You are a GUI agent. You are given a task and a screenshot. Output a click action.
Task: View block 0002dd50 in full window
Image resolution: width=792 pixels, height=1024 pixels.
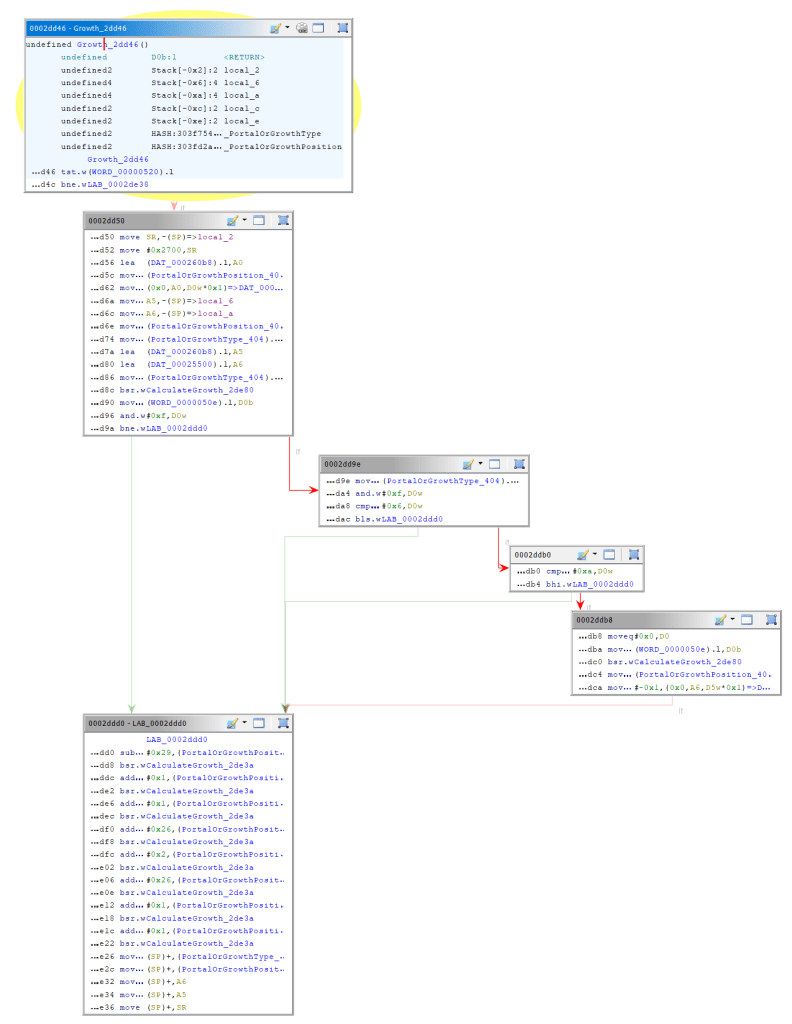point(258,220)
